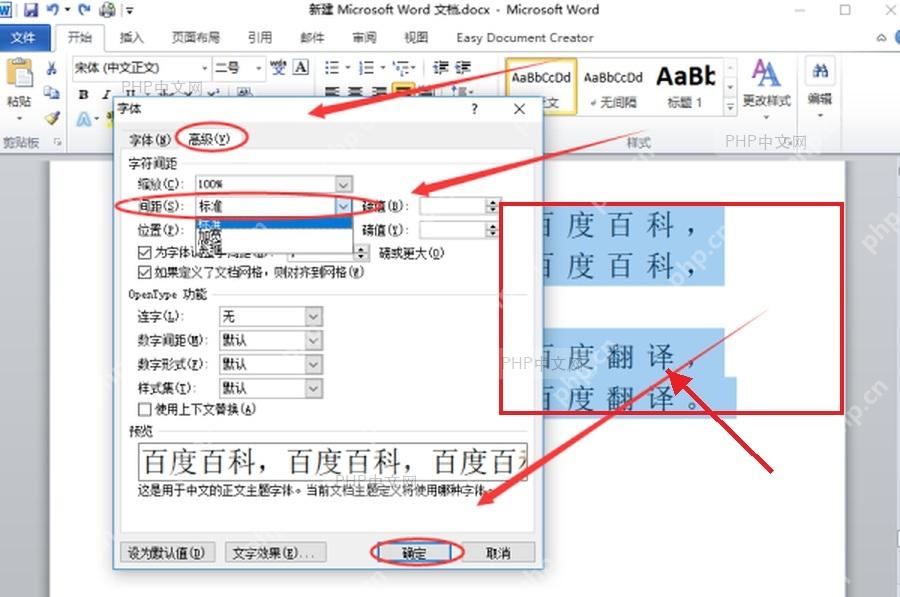
Task: Open the 数字形式 number forms dropdown
Action: click(x=313, y=365)
